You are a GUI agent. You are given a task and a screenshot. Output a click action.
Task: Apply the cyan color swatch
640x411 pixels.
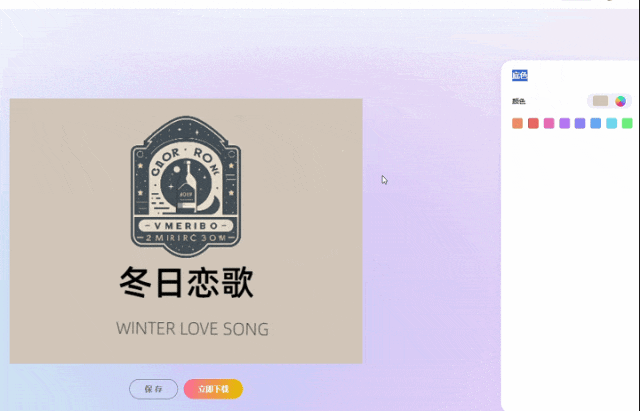pos(611,123)
